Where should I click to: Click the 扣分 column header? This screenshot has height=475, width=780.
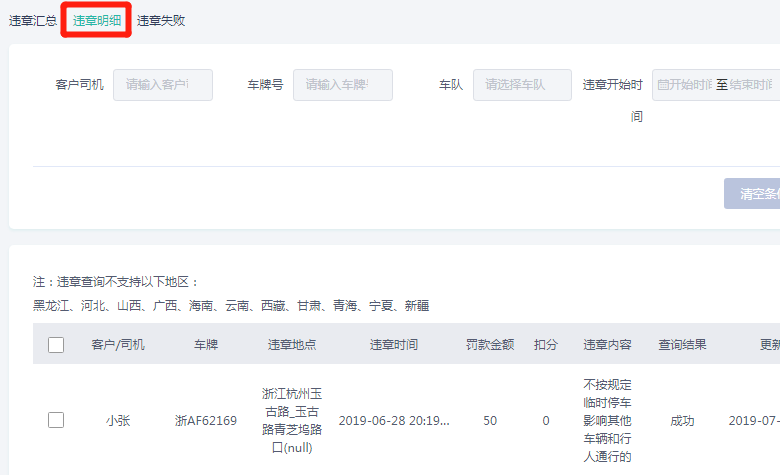(545, 345)
